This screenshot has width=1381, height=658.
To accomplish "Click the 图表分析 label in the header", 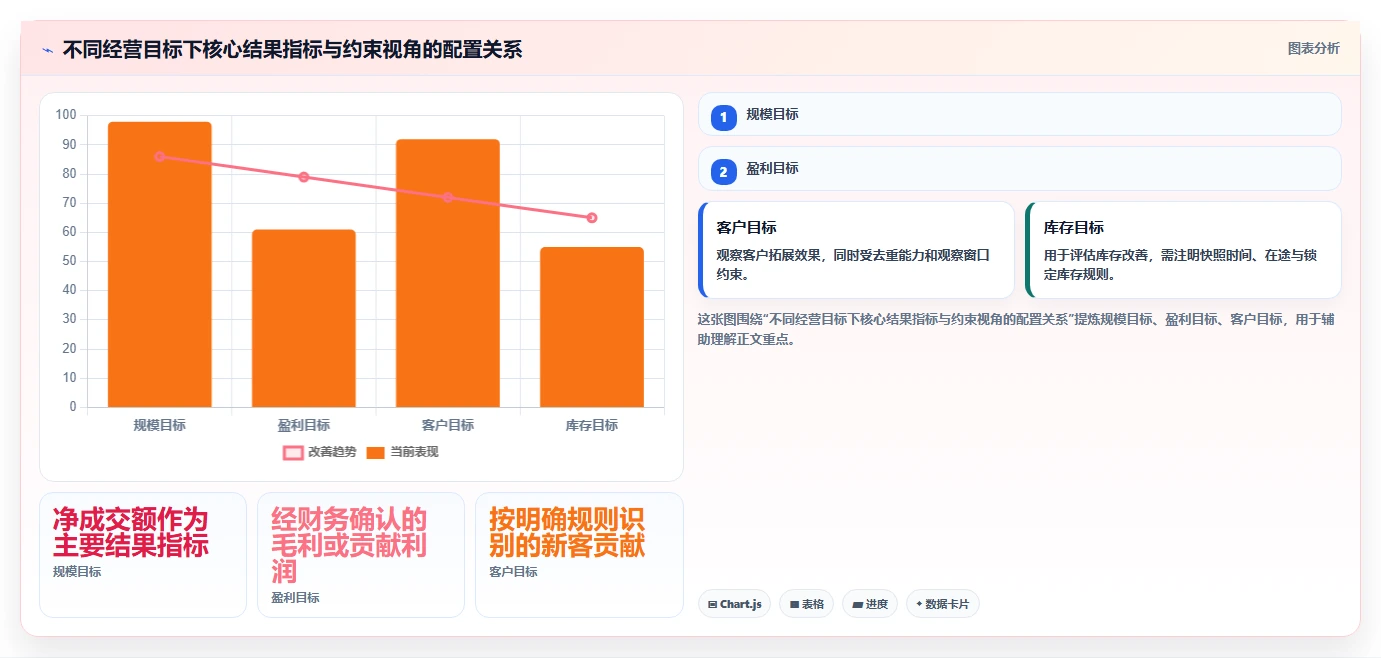I will pos(1313,49).
